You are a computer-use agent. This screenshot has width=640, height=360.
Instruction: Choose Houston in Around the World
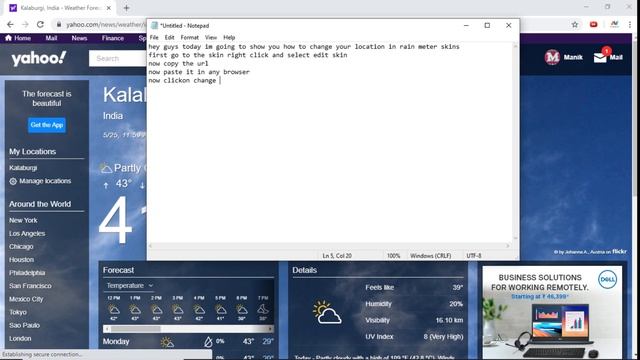[22, 260]
